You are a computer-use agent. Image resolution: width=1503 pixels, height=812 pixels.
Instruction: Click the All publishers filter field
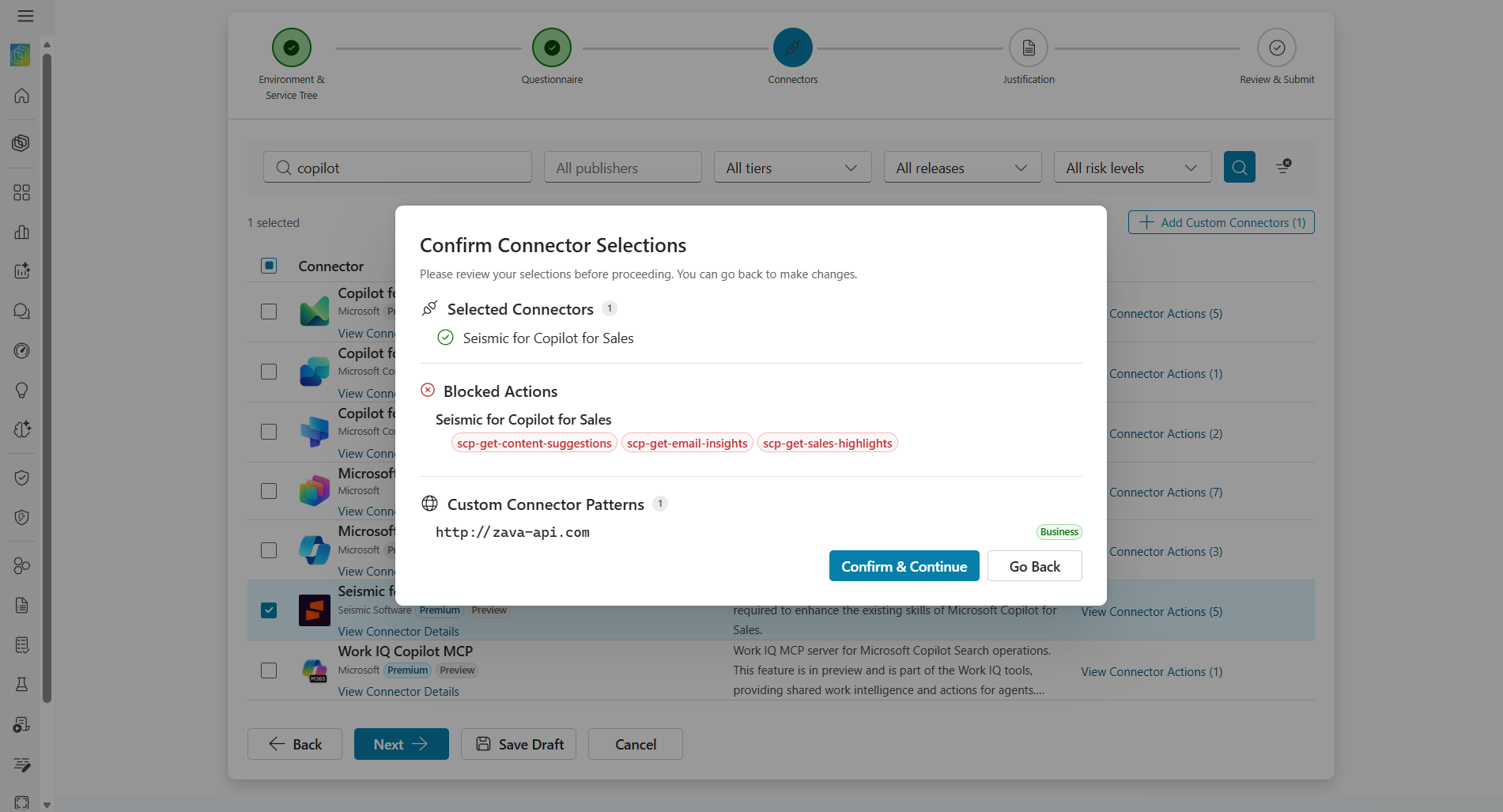pyautogui.click(x=623, y=168)
